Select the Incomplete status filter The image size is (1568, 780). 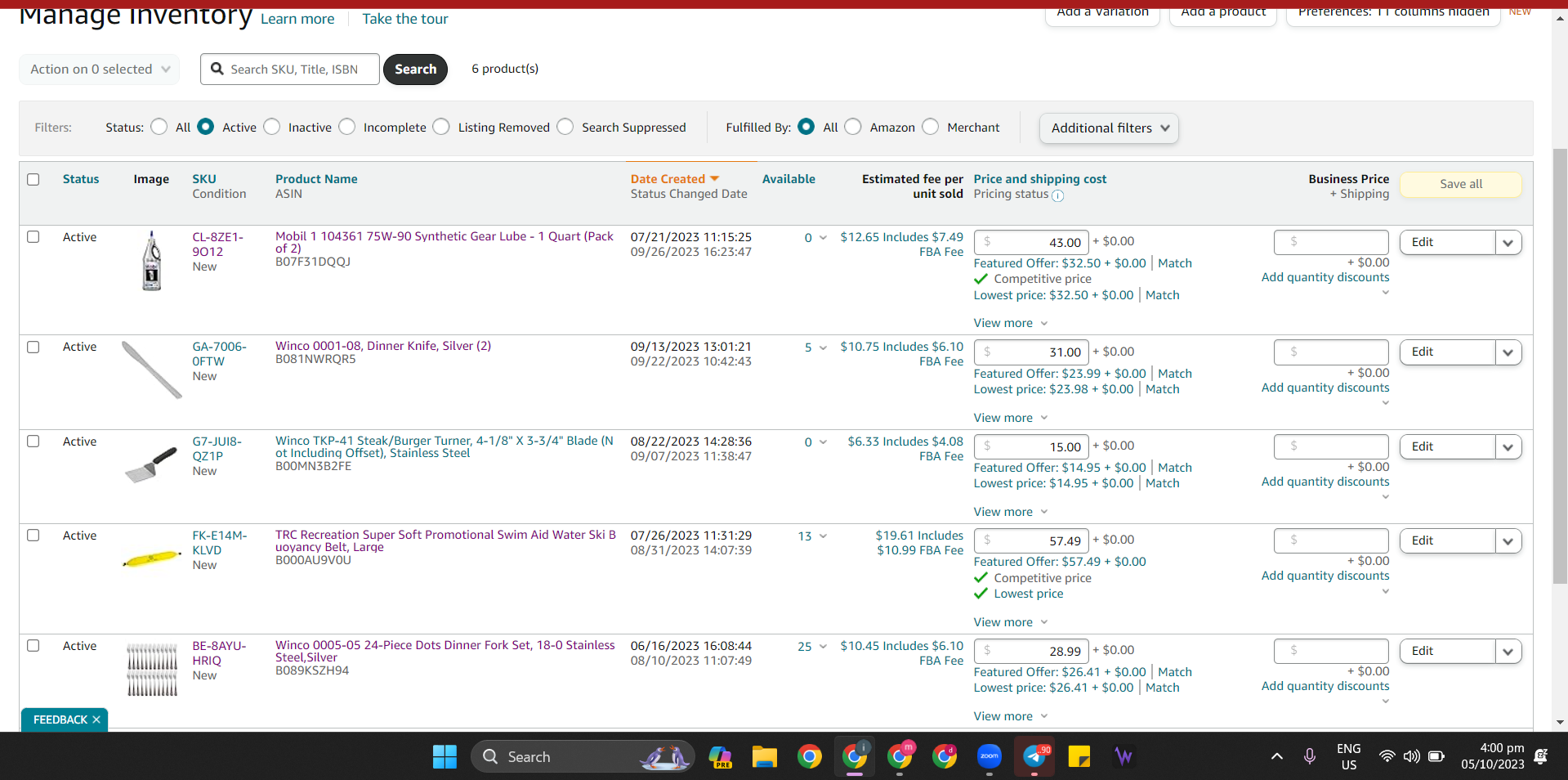(347, 127)
